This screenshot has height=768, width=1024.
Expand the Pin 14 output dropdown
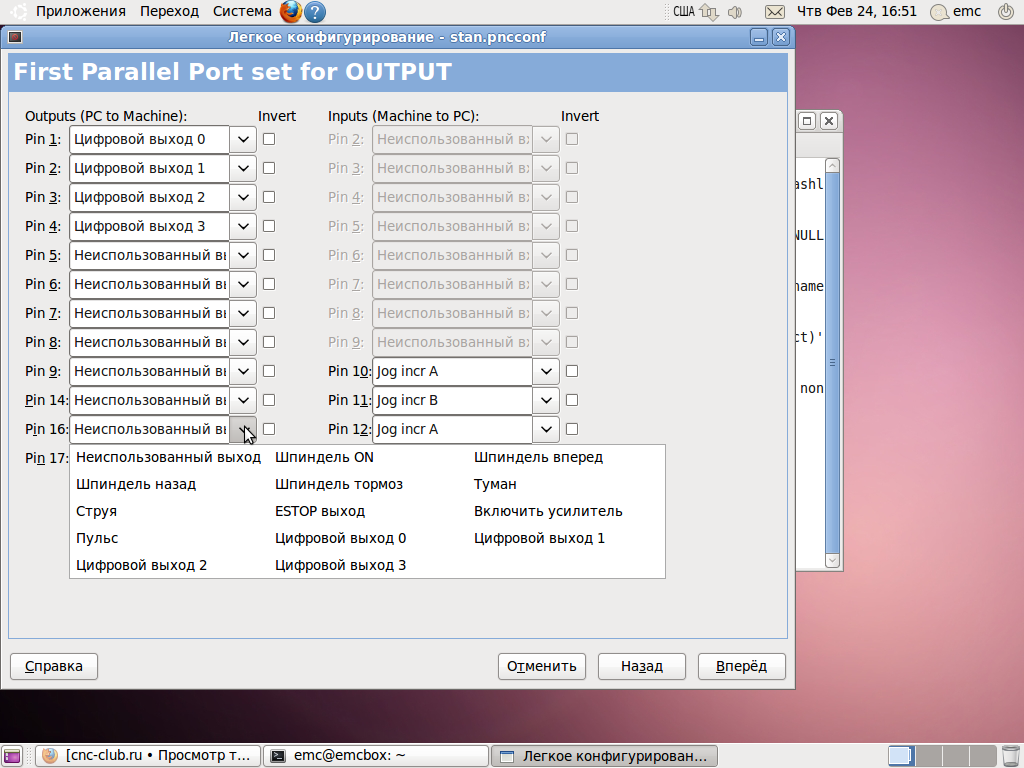coord(243,400)
